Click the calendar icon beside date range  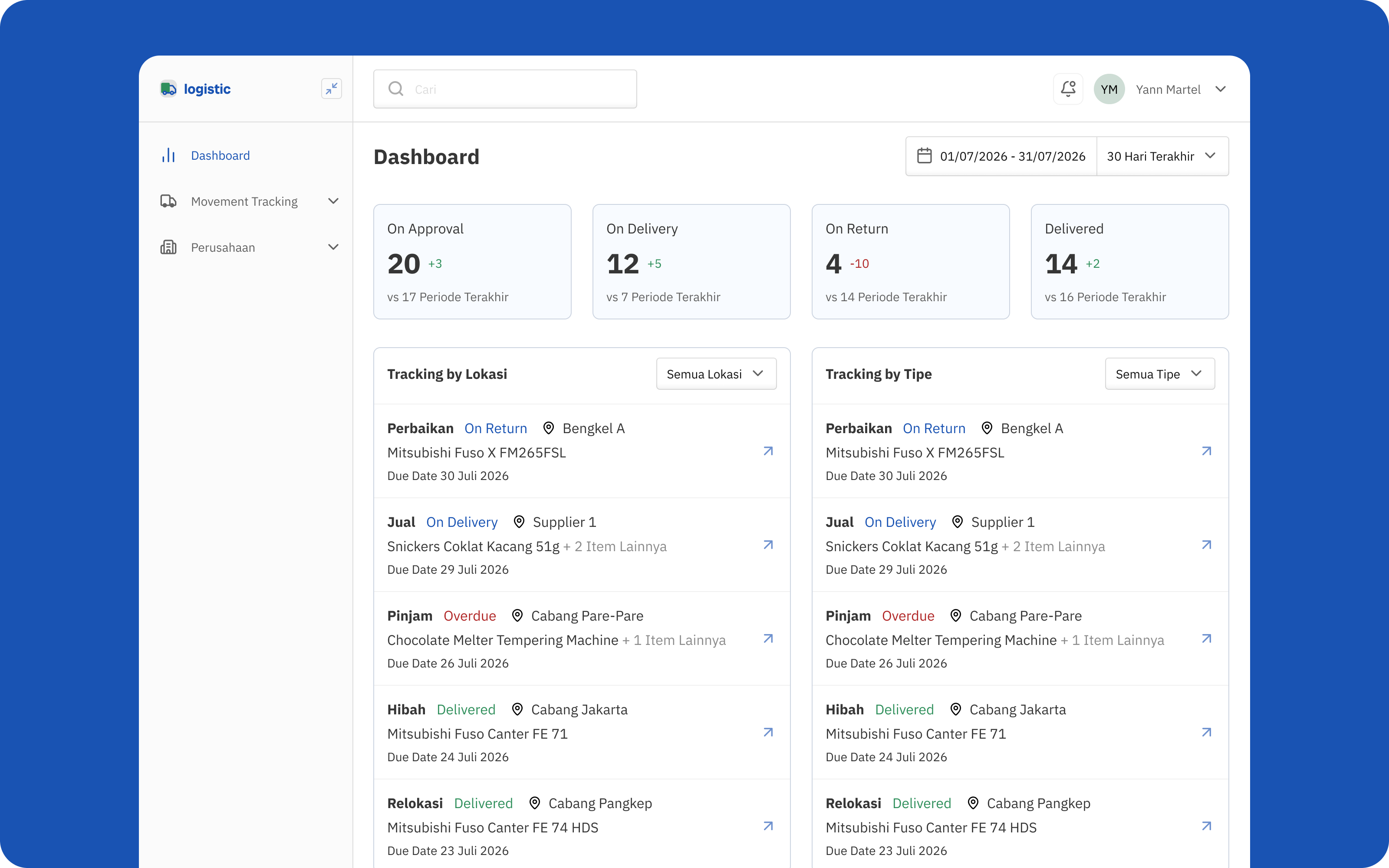[x=924, y=155]
